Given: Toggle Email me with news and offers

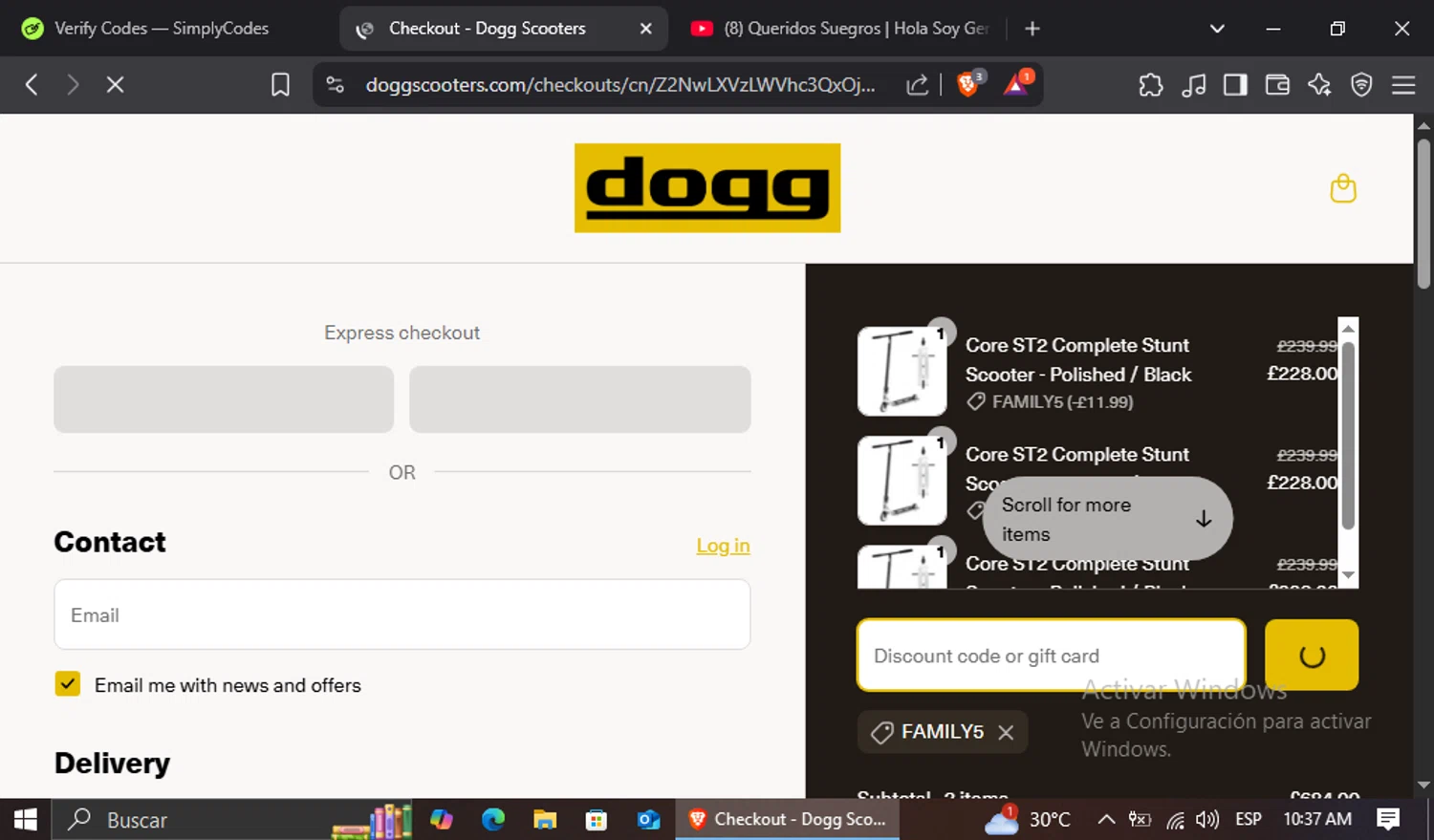Looking at the screenshot, I should coord(68,684).
